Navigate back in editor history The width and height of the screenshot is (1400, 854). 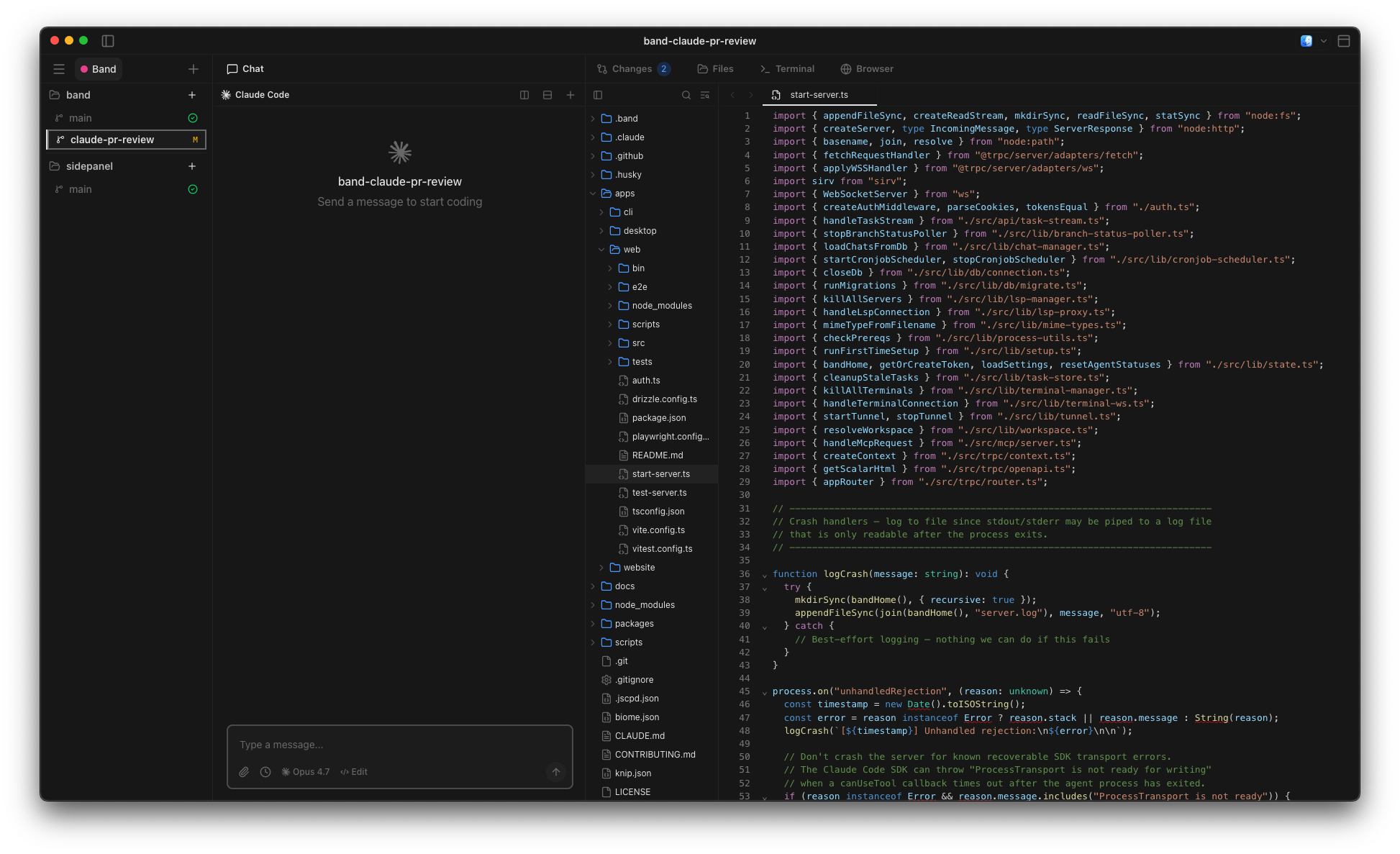point(732,95)
